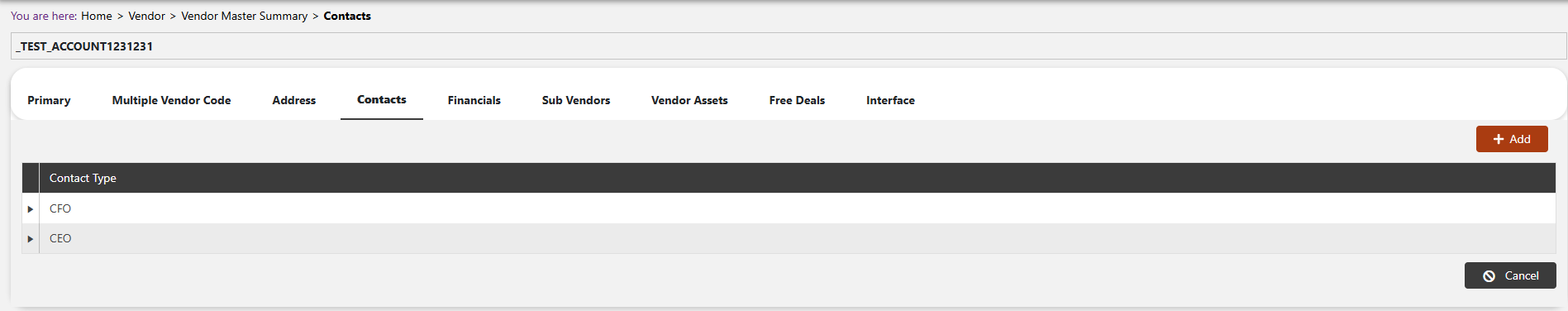Go to the Financials tab
The width and height of the screenshot is (1568, 311).
474,100
